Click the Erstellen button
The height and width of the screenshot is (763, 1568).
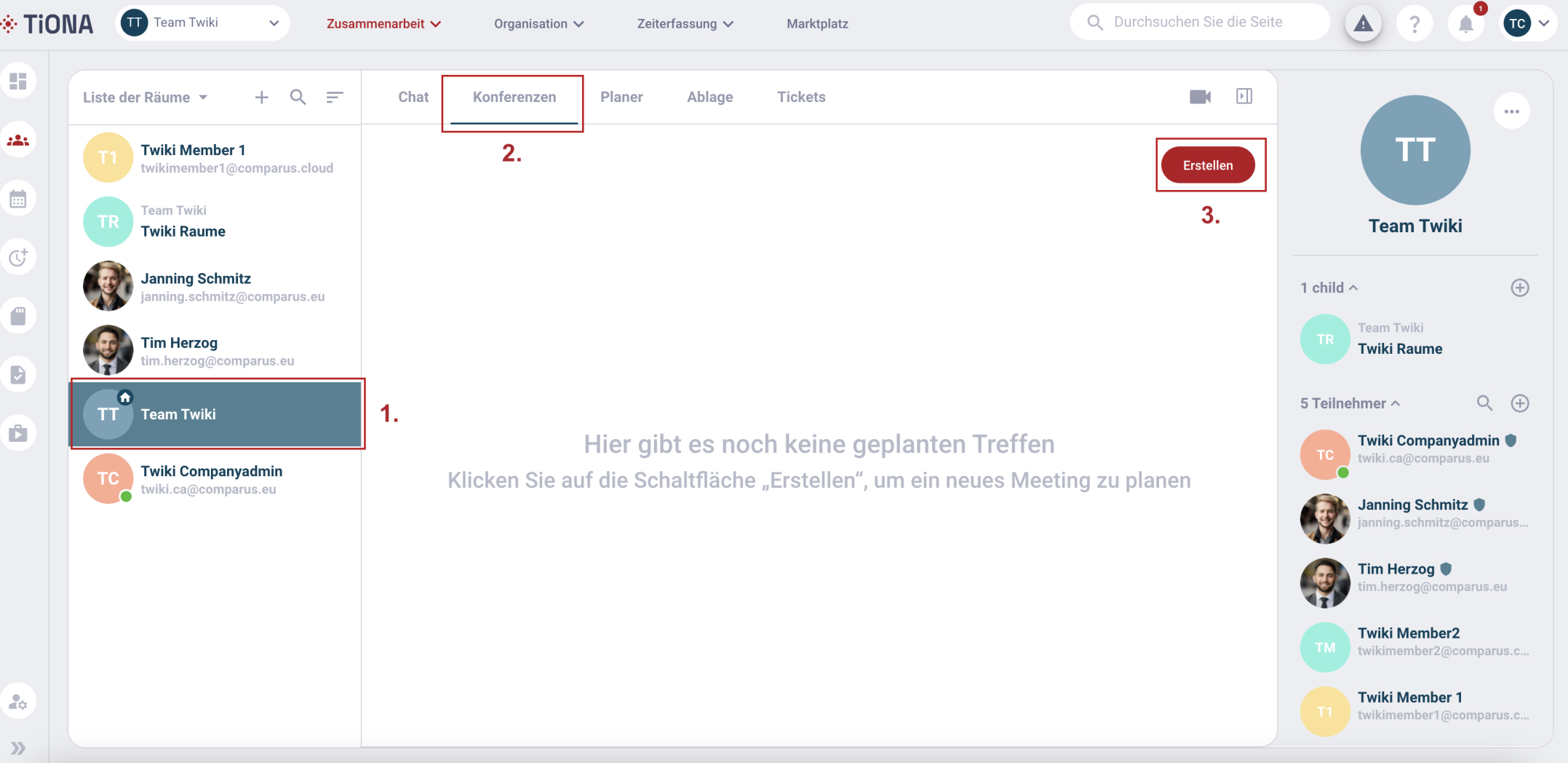tap(1208, 165)
